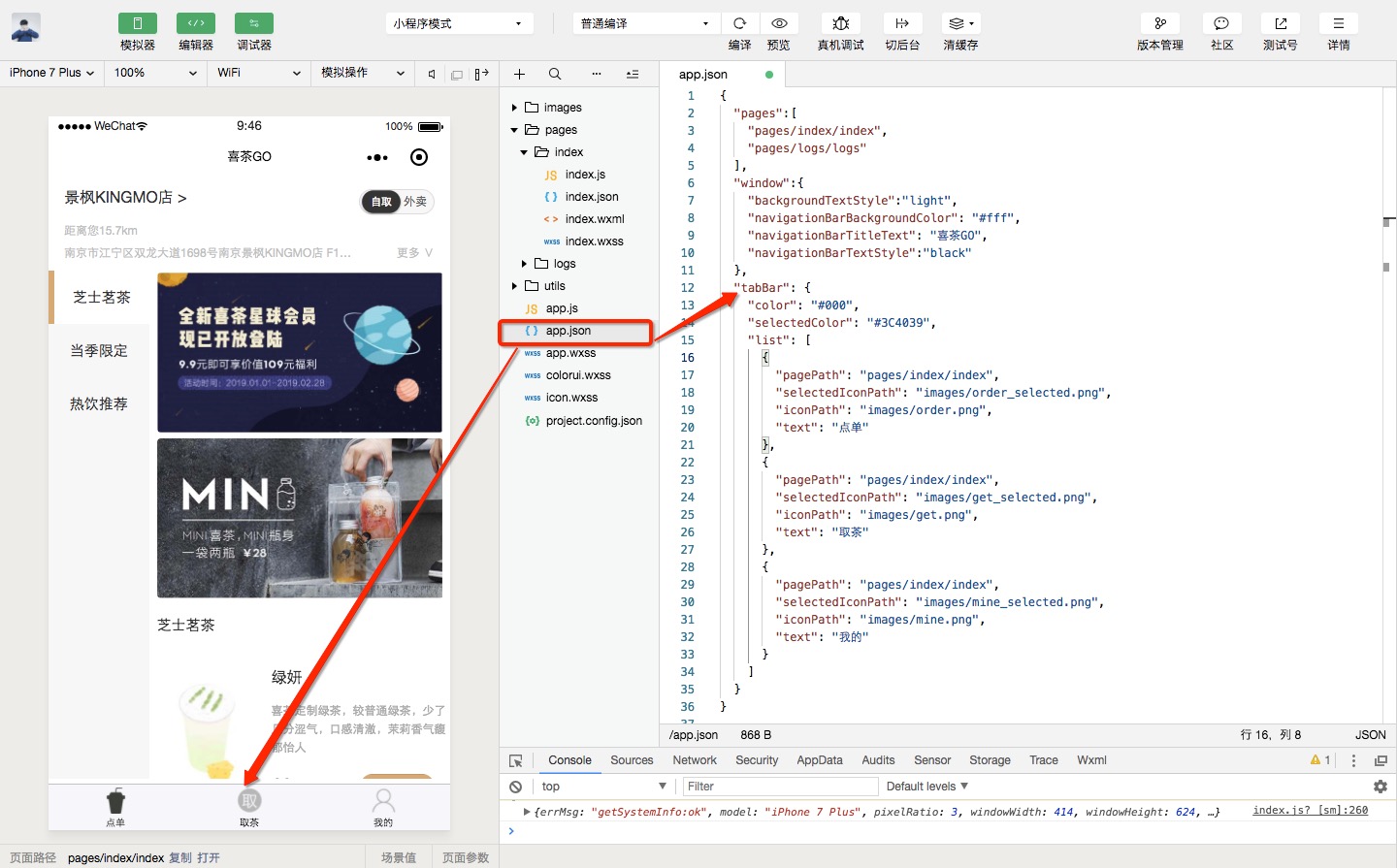Open console settings gear icon
This screenshot has width=1397, height=868.
point(1381,787)
